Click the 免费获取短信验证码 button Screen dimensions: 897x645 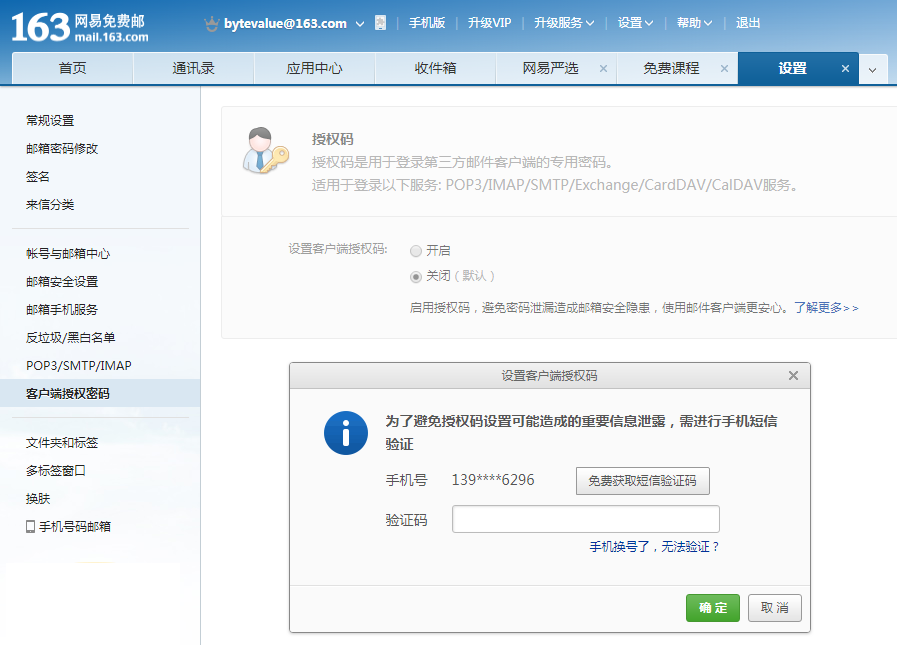[x=643, y=481]
